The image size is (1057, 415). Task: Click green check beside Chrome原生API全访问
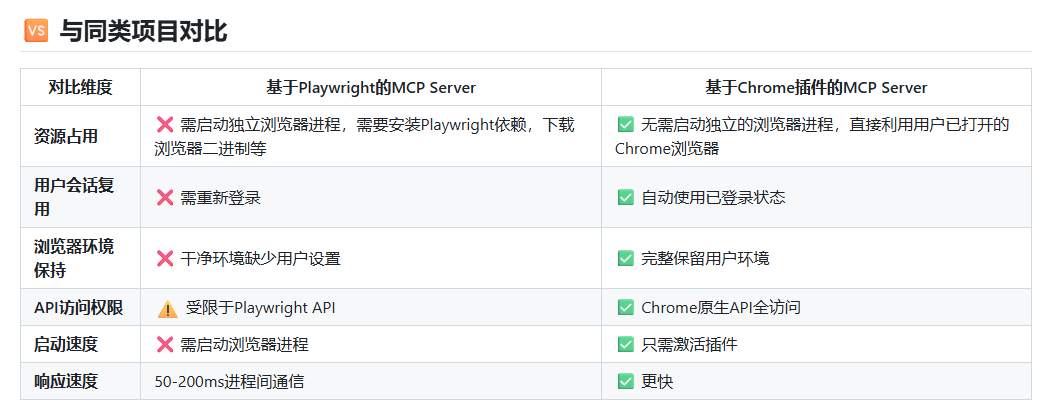(x=626, y=308)
